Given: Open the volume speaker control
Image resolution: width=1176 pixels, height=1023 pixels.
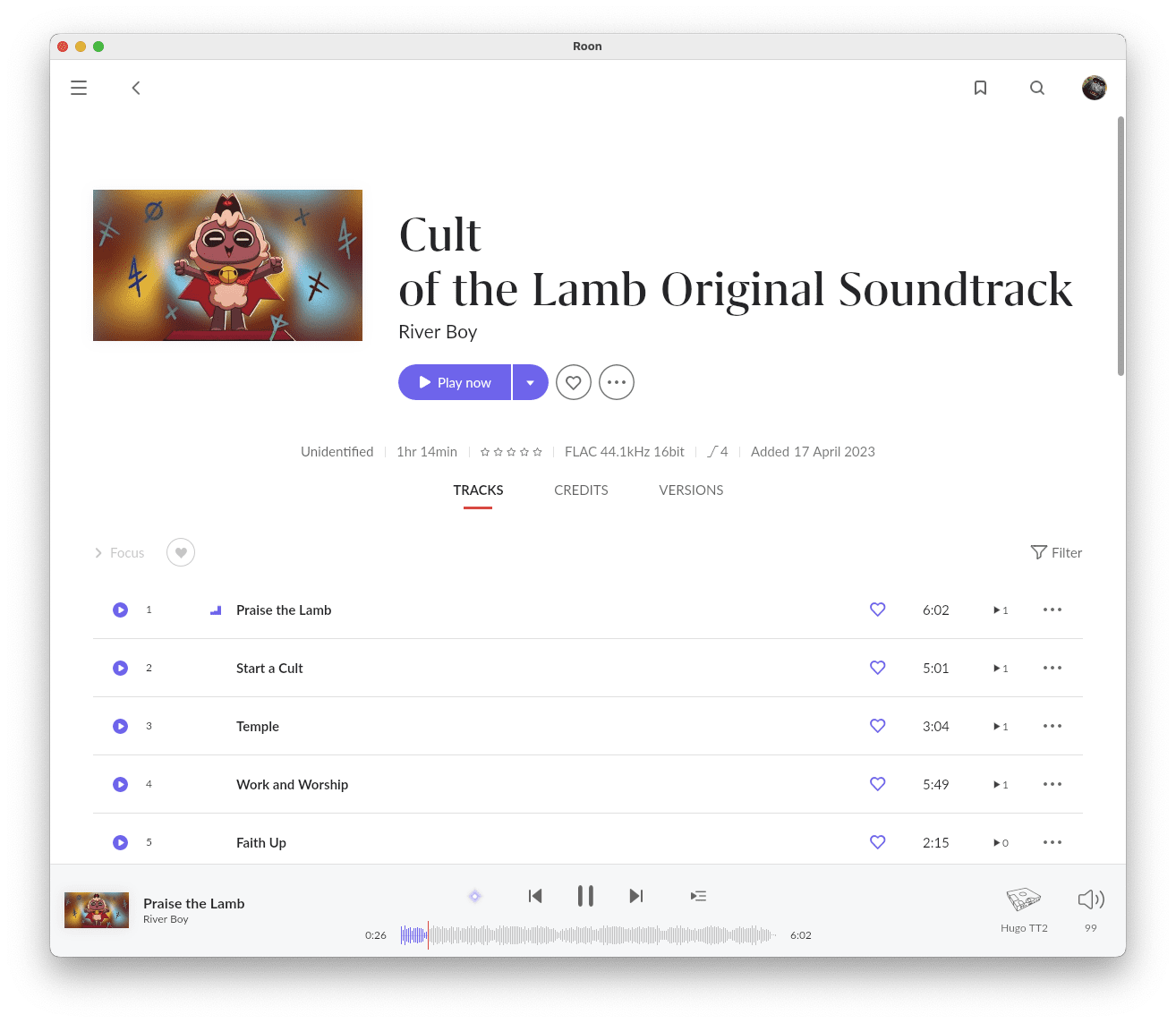Looking at the screenshot, I should click(1091, 899).
